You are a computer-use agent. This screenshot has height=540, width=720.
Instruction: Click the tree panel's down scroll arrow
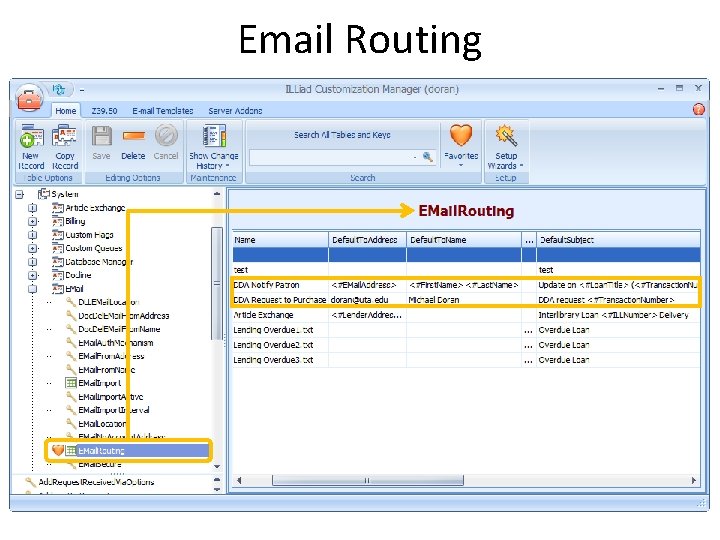[217, 467]
